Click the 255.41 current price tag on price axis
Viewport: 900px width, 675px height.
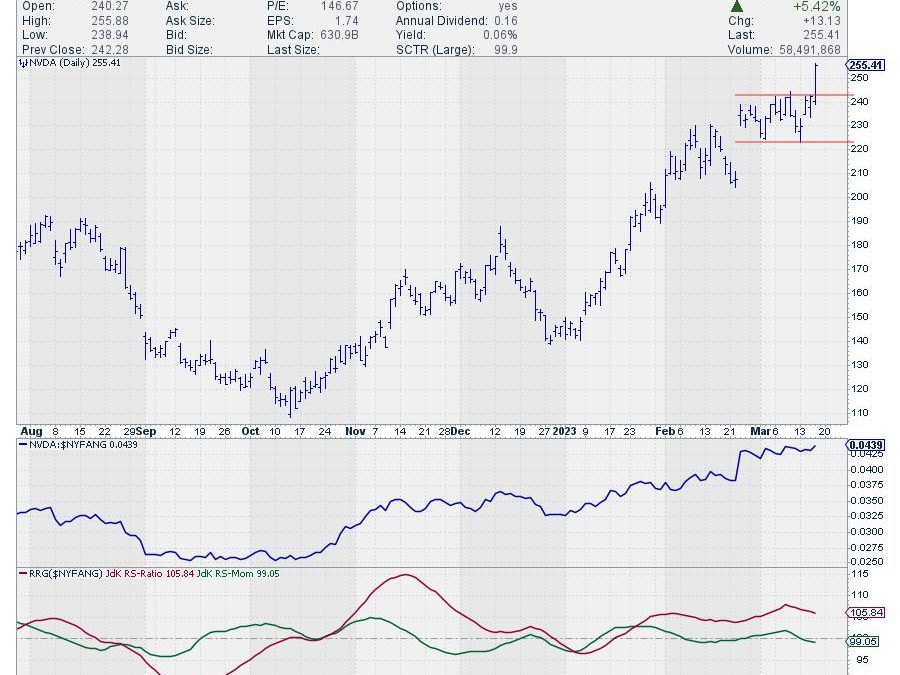[x=866, y=65]
